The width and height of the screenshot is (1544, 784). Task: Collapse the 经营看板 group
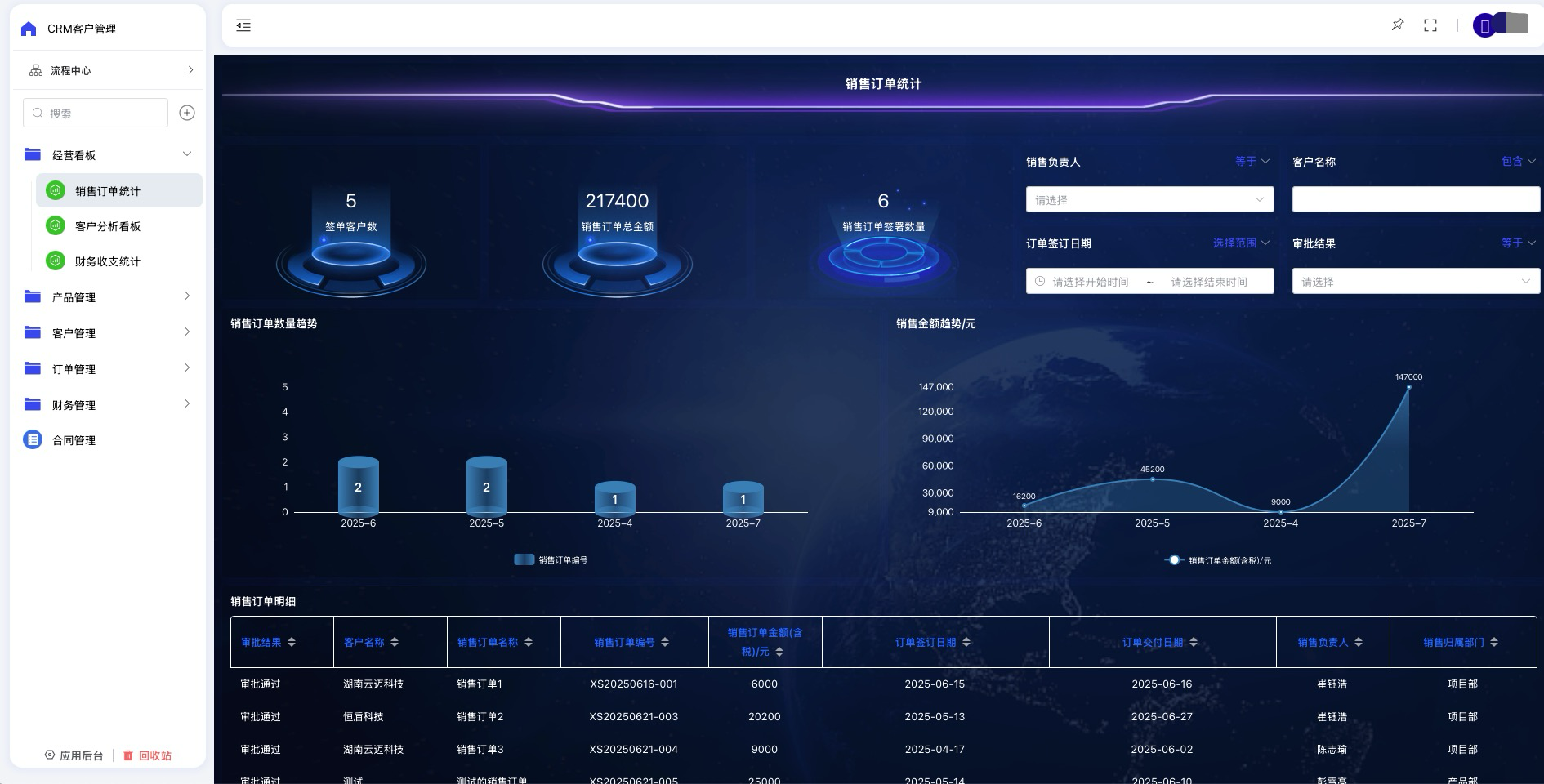(x=187, y=154)
